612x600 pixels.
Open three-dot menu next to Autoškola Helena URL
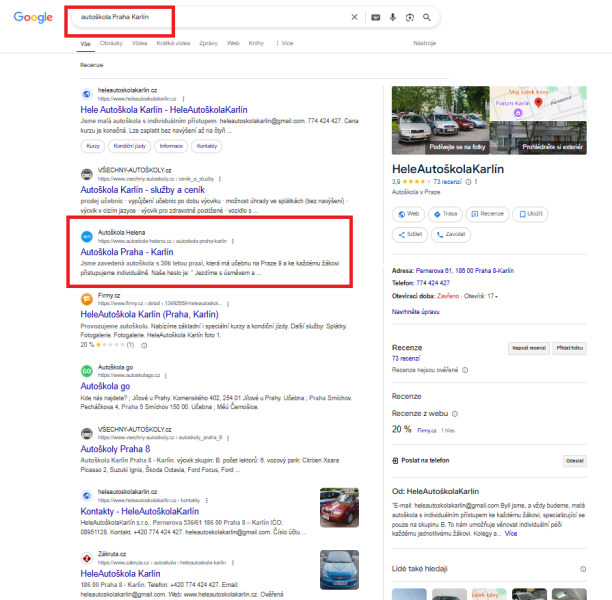coord(233,241)
